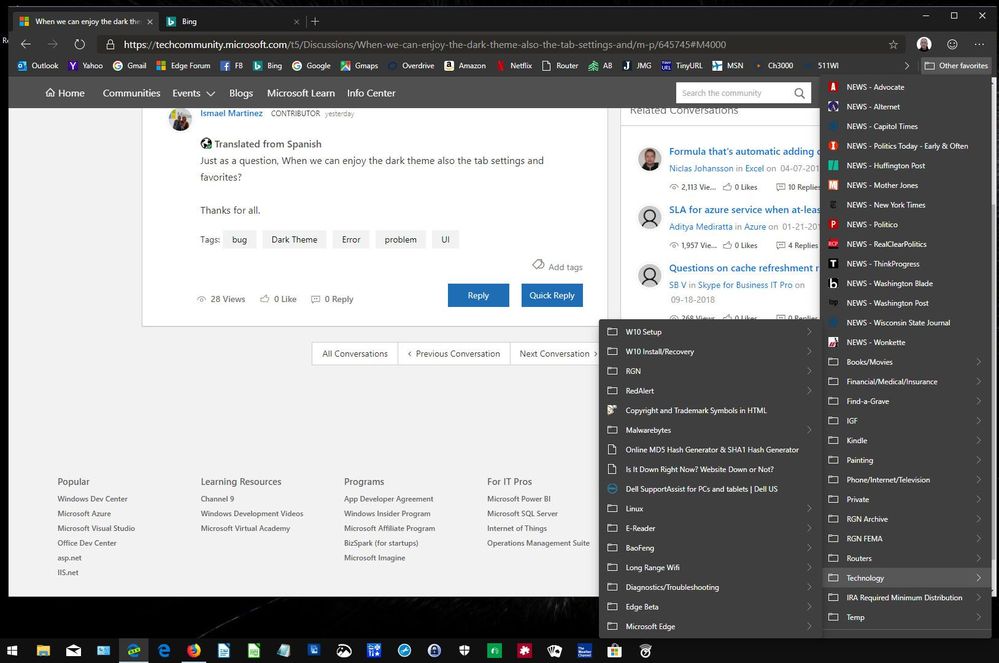Click the community search magnifier icon
999x663 pixels.
coord(799,92)
